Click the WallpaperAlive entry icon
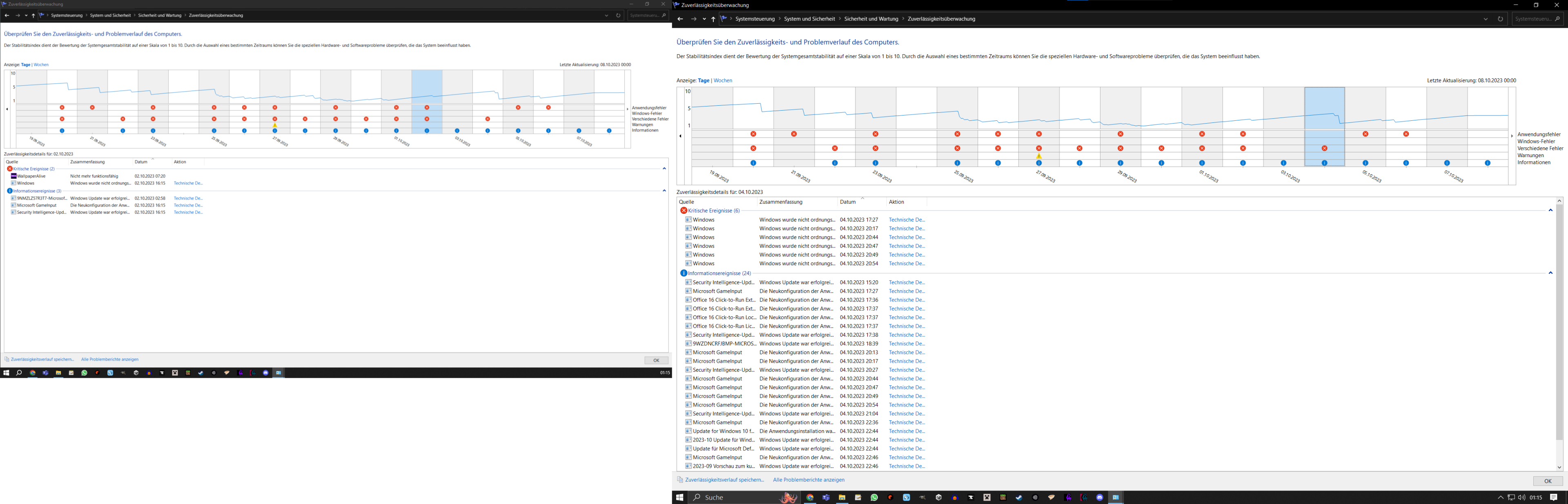Image resolution: width=1568 pixels, height=504 pixels. (x=13, y=176)
